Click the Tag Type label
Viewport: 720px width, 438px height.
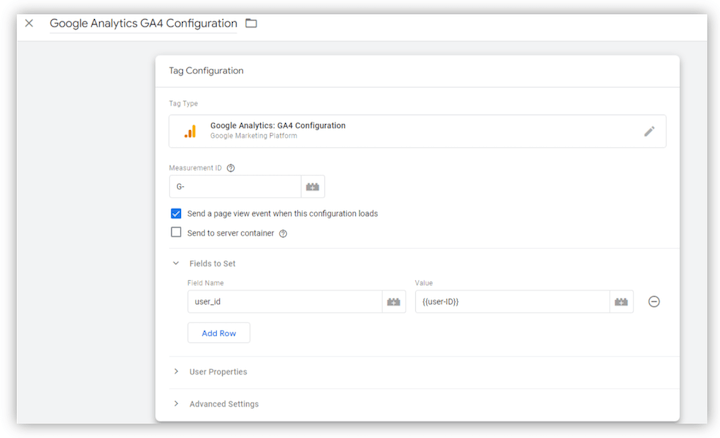tap(183, 104)
